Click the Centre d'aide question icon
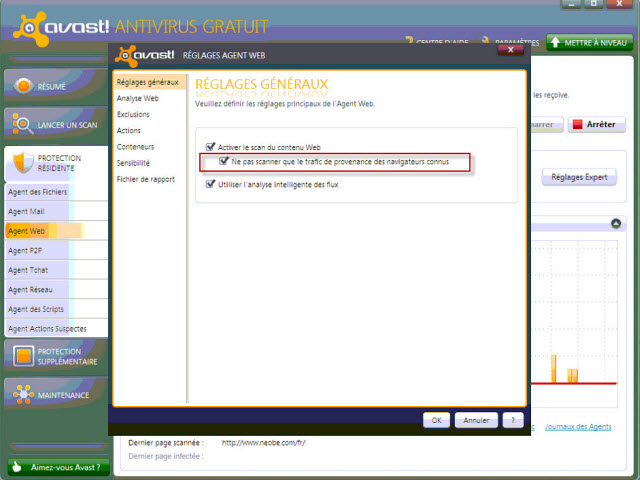Screen dimensions: 640x480 (409, 40)
